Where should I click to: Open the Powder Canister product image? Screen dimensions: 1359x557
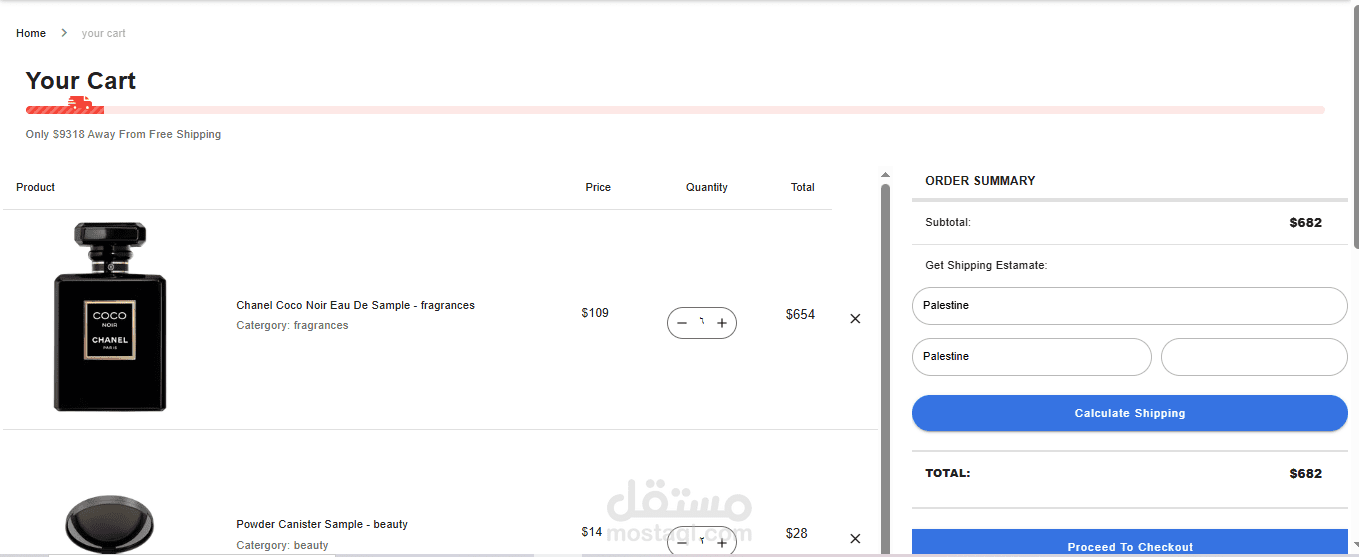click(x=110, y=525)
